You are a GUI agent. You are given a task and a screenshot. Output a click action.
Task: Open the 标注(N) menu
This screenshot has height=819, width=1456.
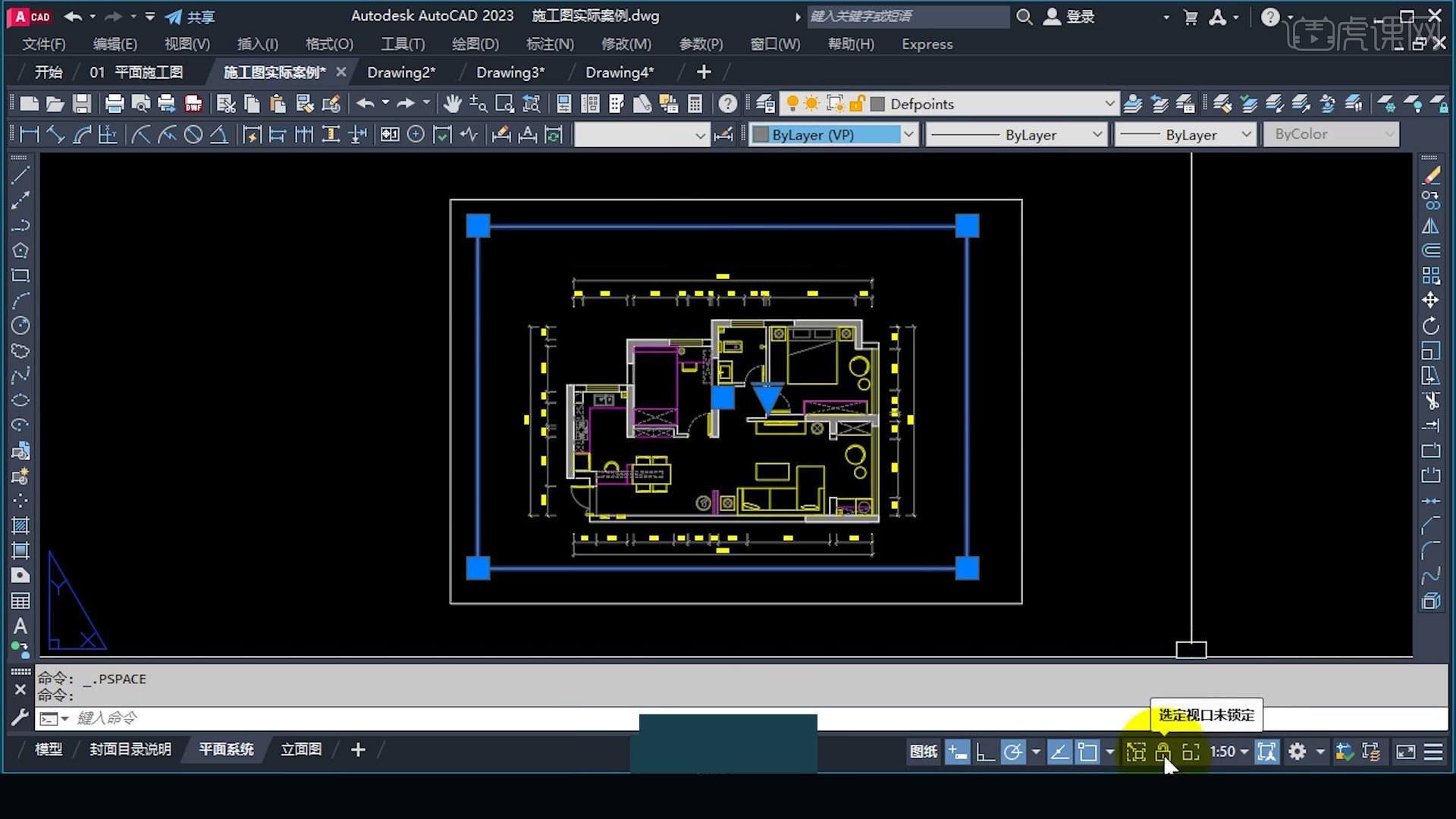[x=550, y=44]
